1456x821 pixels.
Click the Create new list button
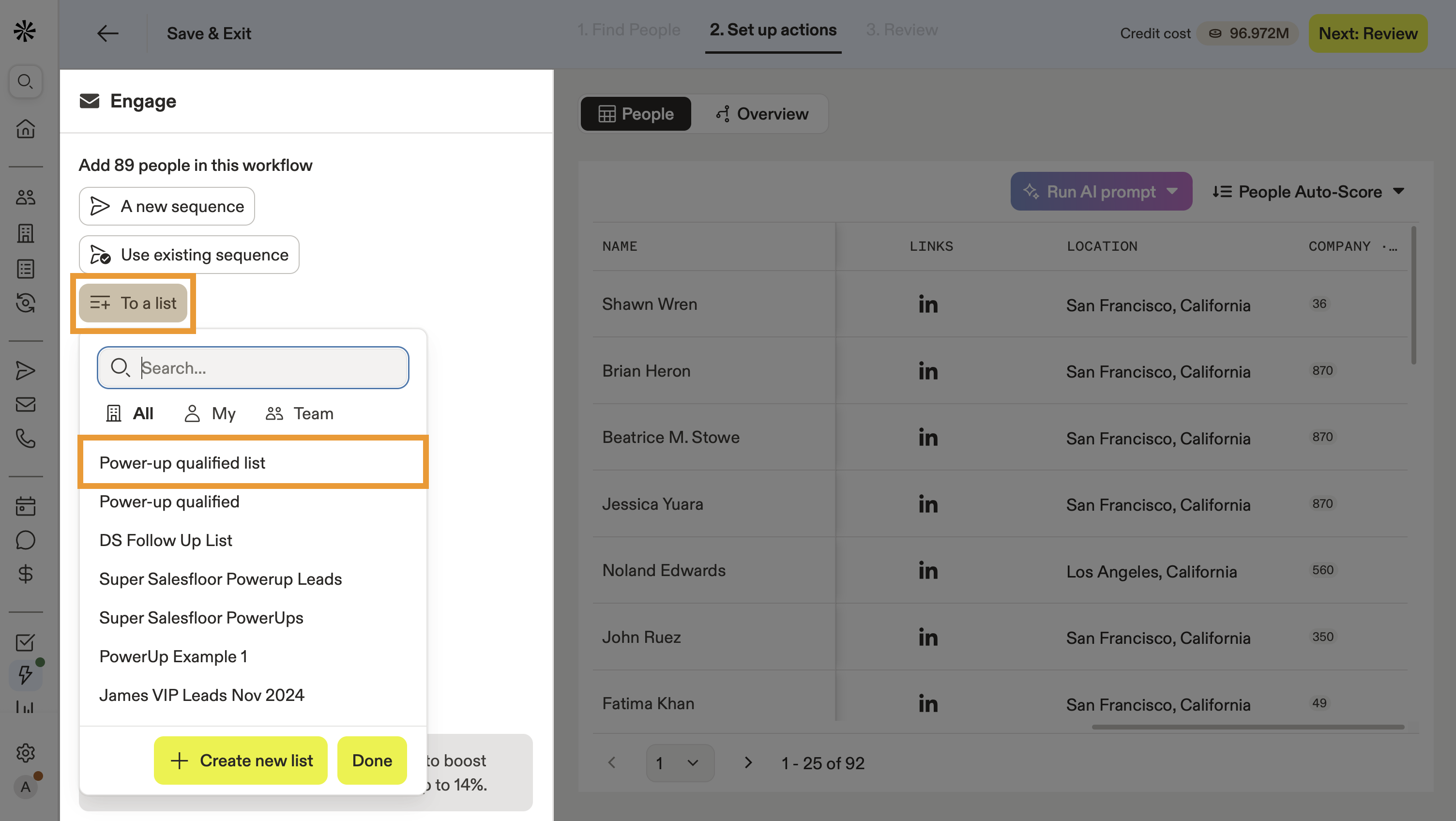point(241,760)
